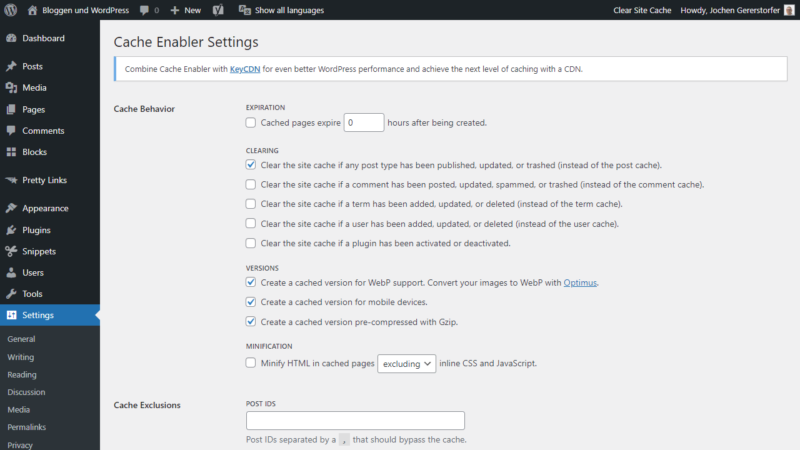Click the Media icon in sidebar
This screenshot has width=800, height=450.
click(x=11, y=88)
